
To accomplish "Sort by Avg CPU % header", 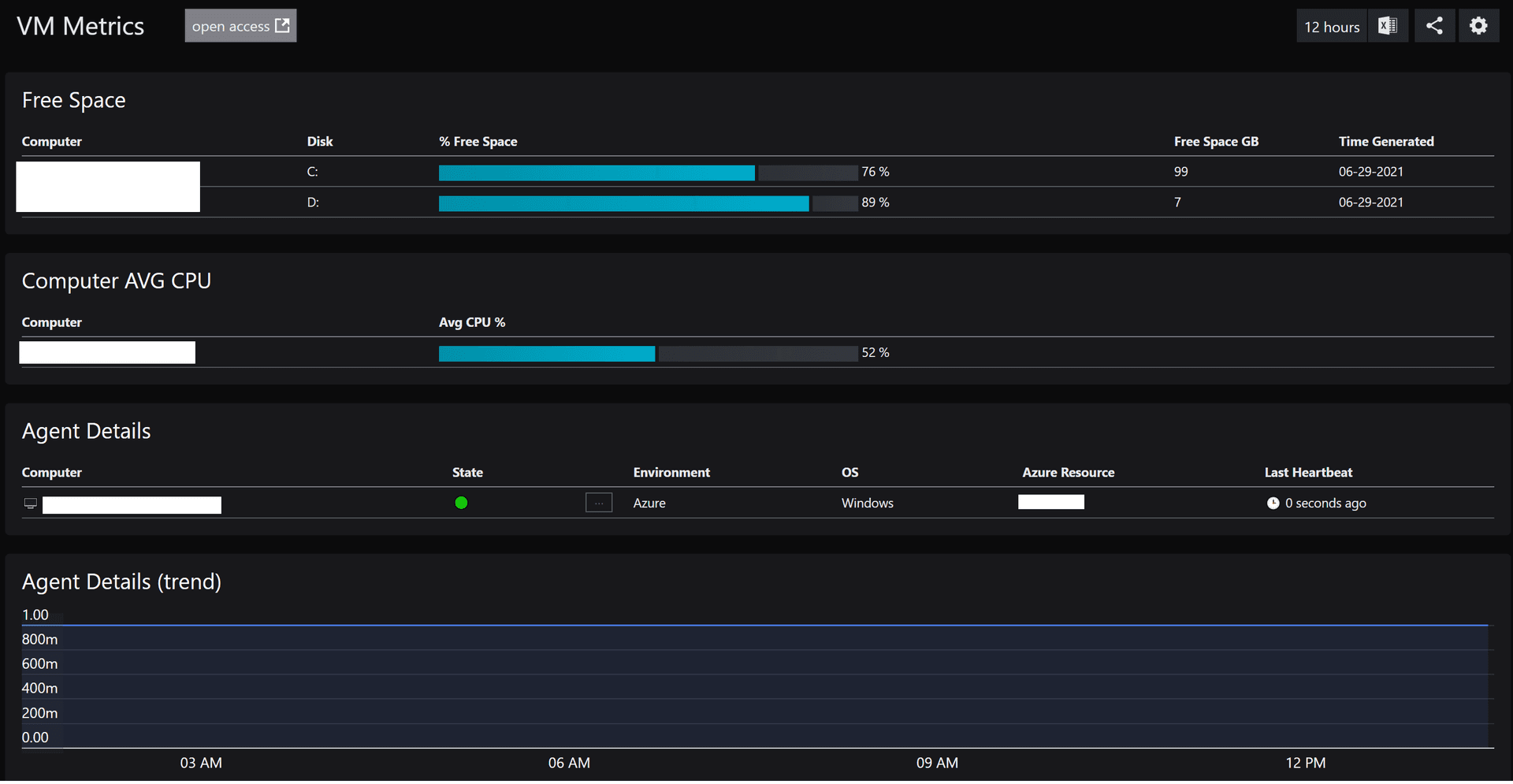I will [472, 321].
